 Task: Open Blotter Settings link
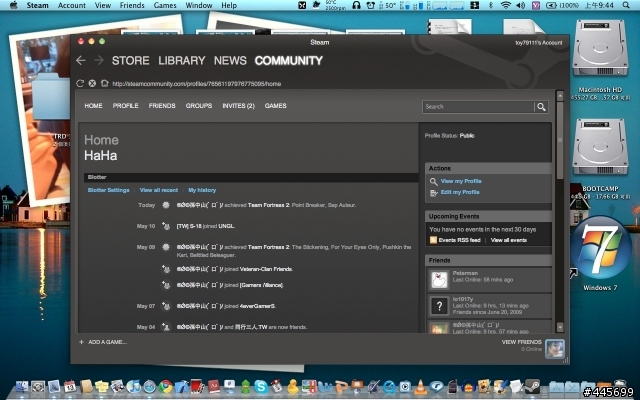tap(109, 190)
